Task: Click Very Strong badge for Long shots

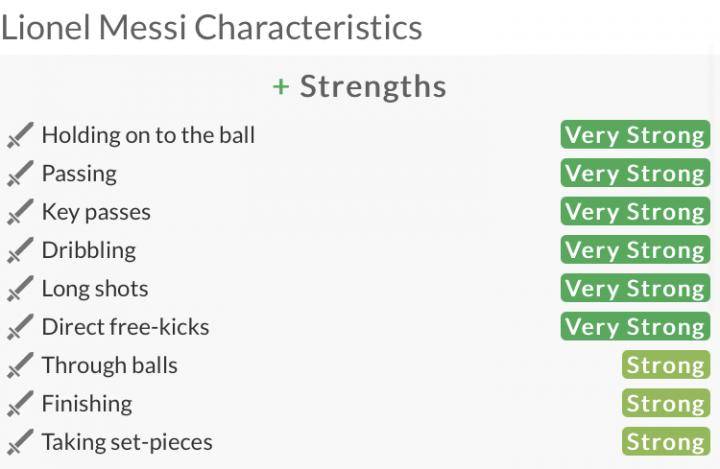Action: (x=635, y=289)
